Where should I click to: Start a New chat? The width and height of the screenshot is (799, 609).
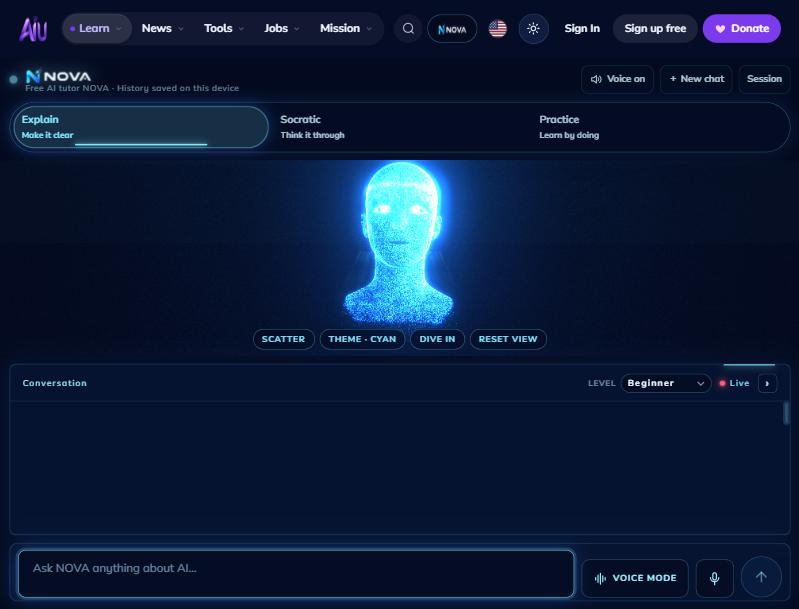pyautogui.click(x=696, y=79)
